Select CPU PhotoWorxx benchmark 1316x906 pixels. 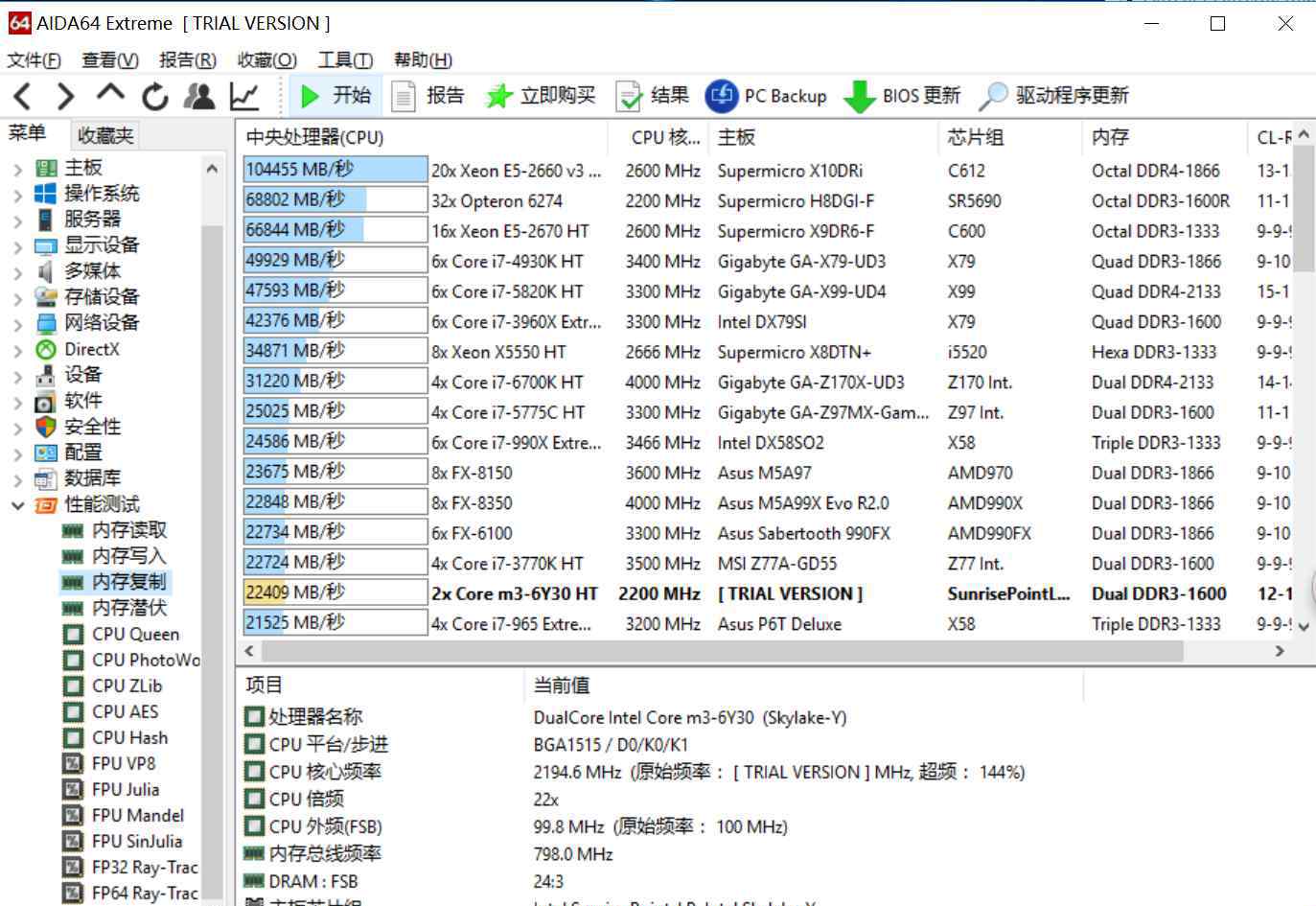[146, 660]
